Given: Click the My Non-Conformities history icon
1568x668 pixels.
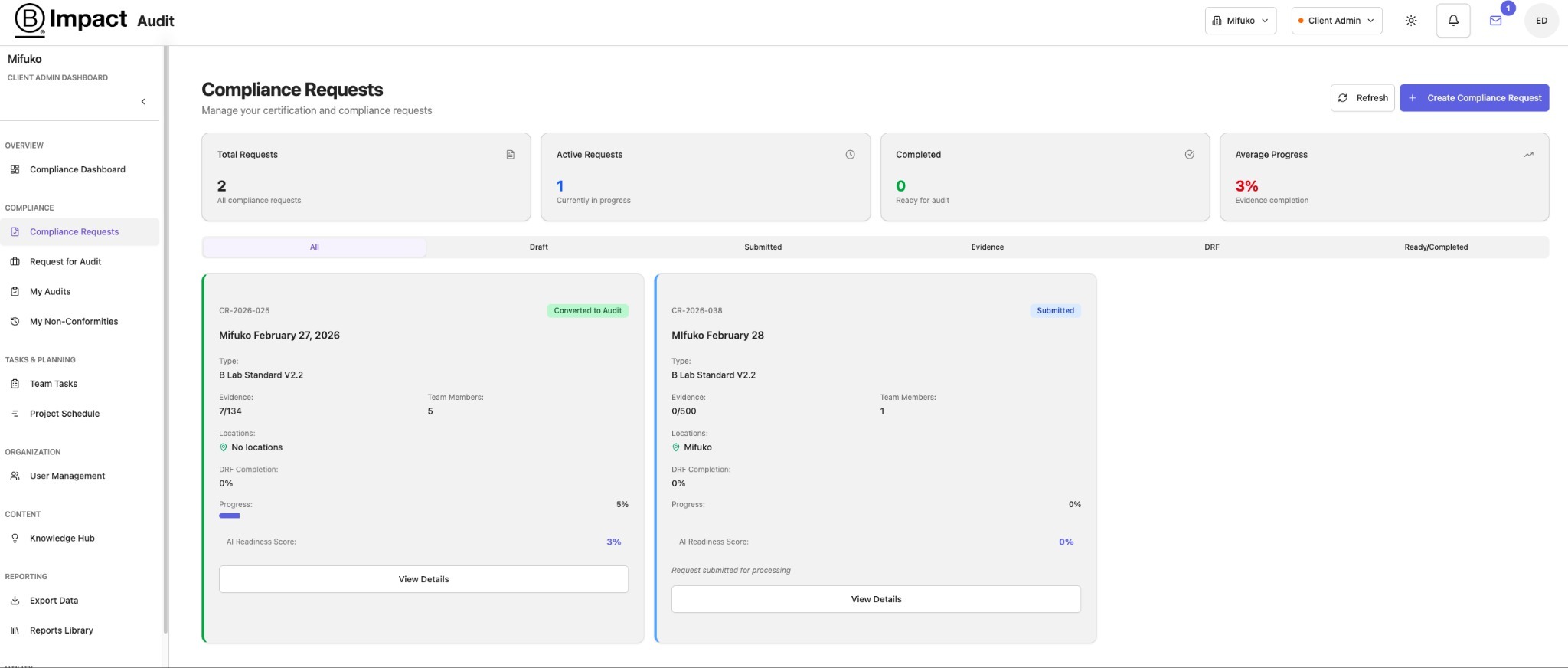Looking at the screenshot, I should pos(15,321).
